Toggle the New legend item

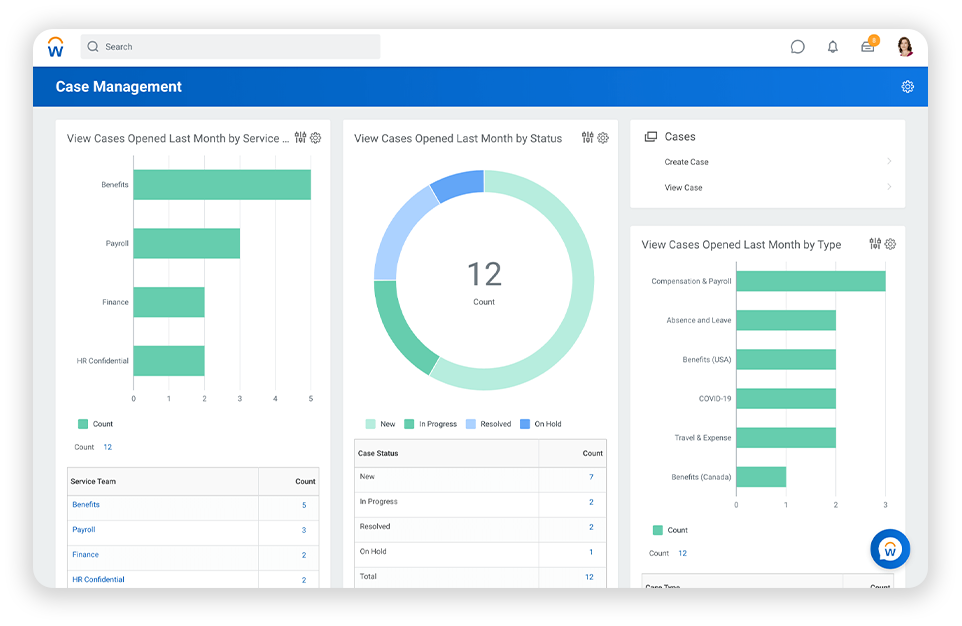pos(380,424)
